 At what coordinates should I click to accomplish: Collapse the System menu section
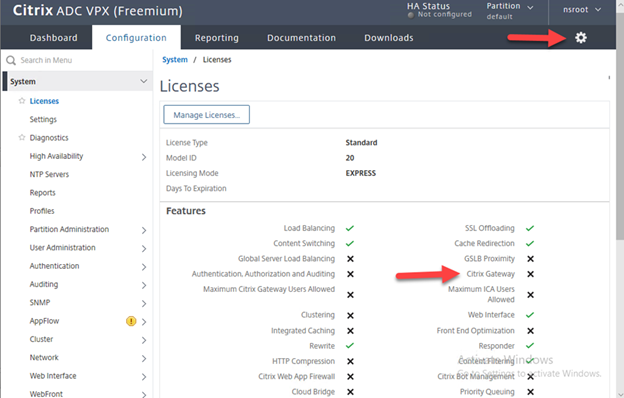point(143,81)
